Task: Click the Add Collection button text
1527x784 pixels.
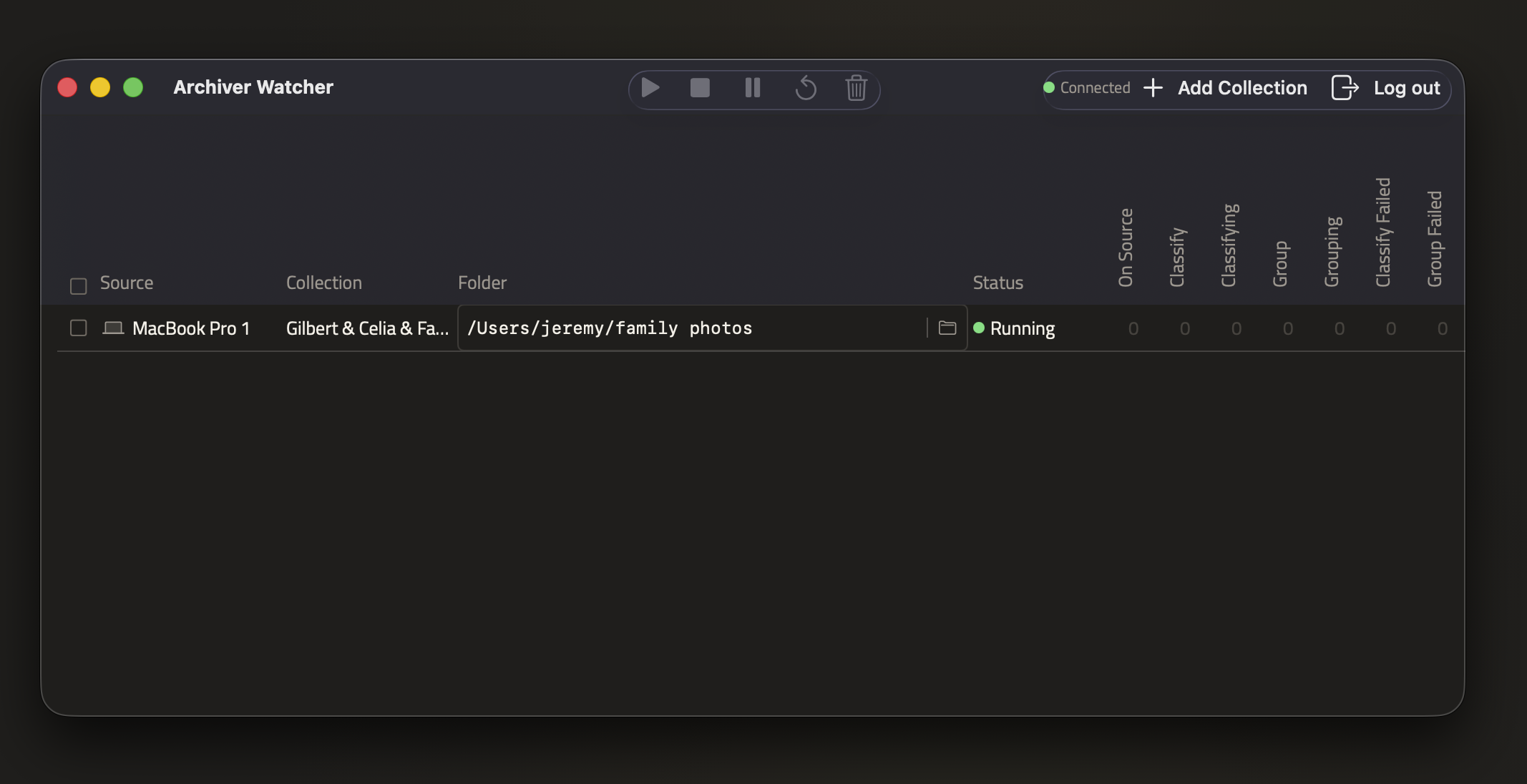Action: point(1242,88)
